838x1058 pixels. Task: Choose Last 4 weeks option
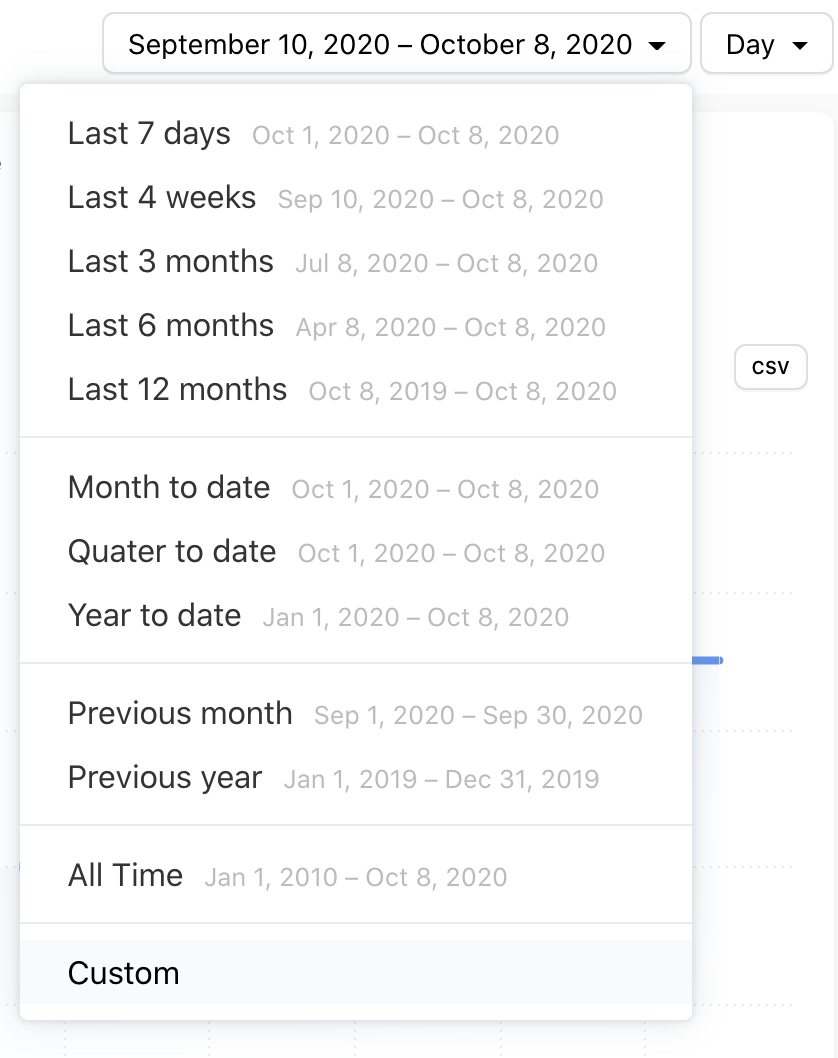point(162,198)
